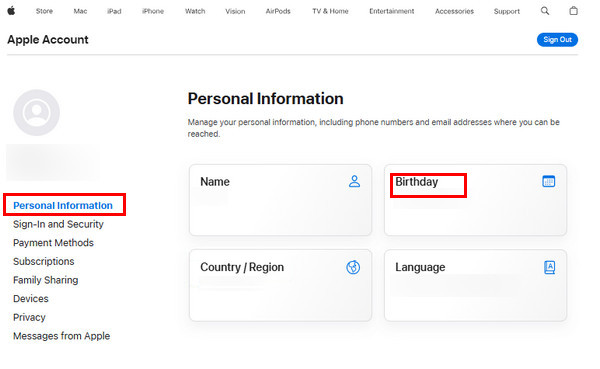Open Payment Methods section
Screen dimensions: 600x369
(53, 243)
